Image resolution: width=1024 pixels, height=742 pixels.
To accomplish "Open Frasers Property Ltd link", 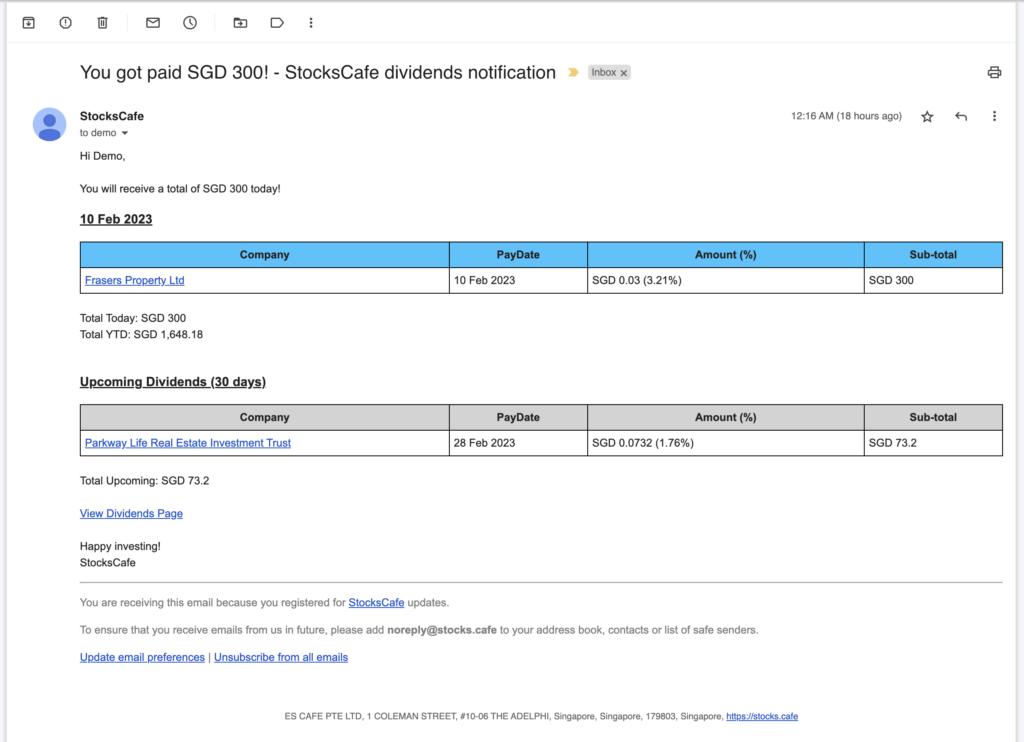I will [x=135, y=280].
